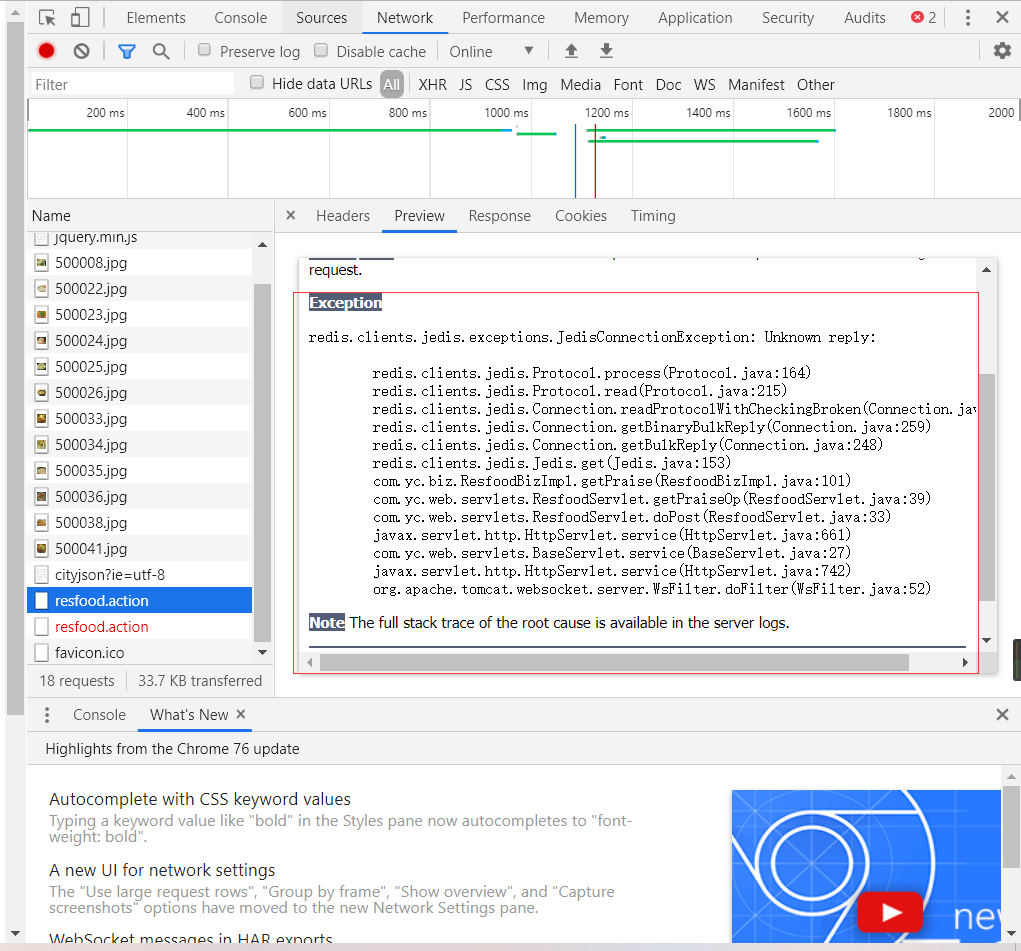Image resolution: width=1021 pixels, height=951 pixels.
Task: Open DevTools three-dot customize menu
Action: 968,18
